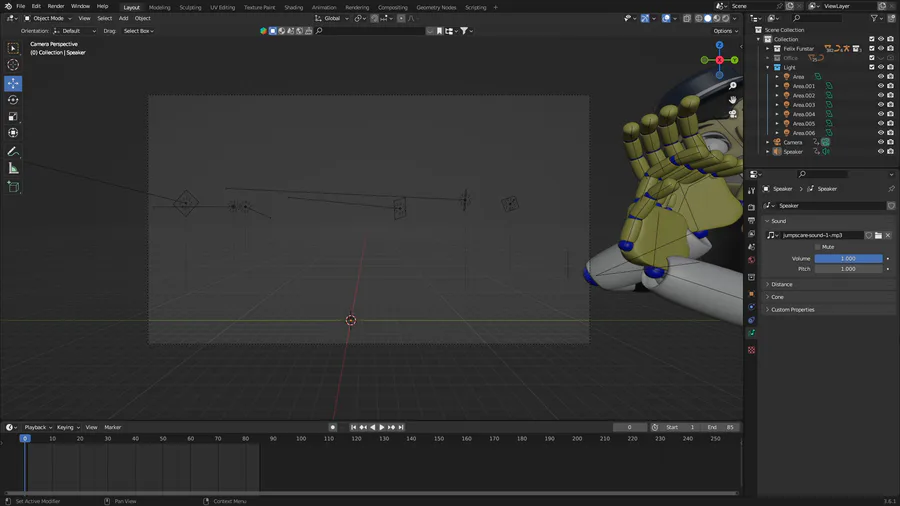
Task: Enable the Mute checkbox for the sound
Action: point(817,247)
